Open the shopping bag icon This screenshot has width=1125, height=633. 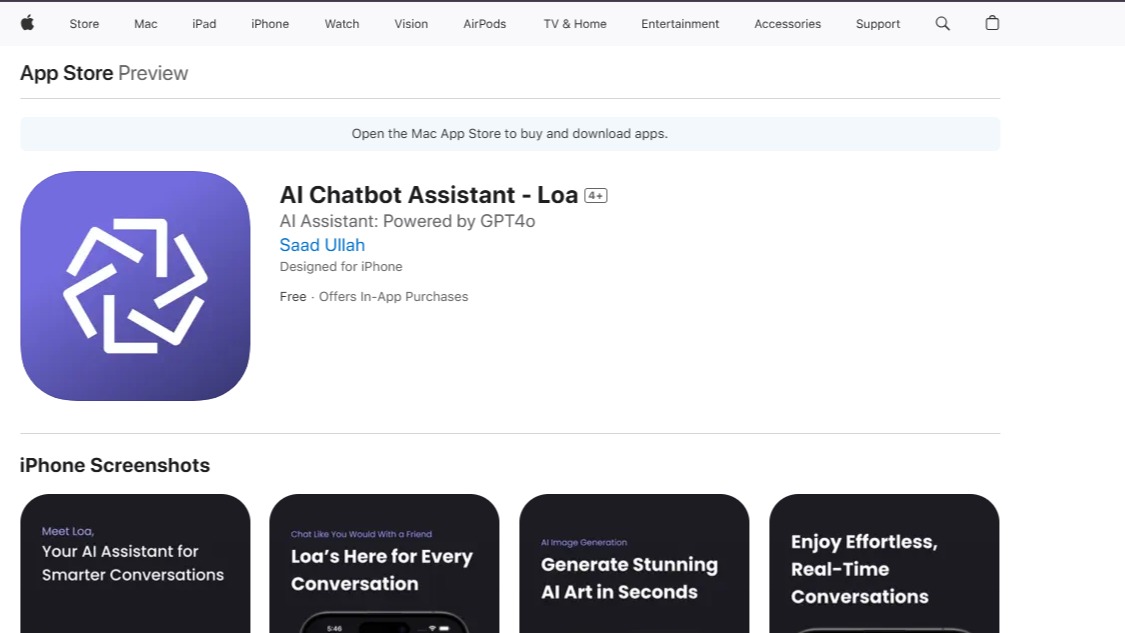click(992, 23)
